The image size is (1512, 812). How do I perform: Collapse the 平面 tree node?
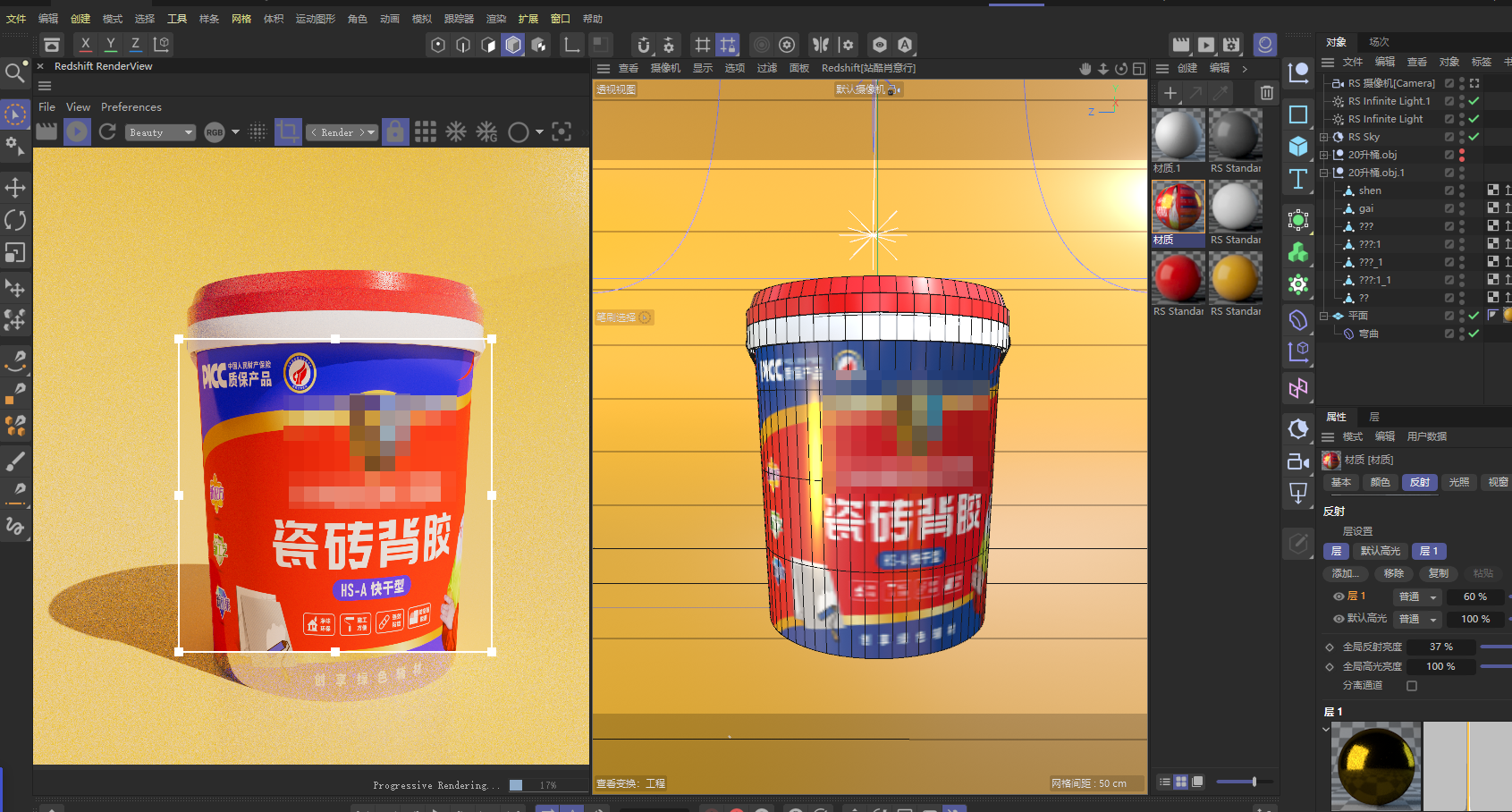(x=1324, y=316)
